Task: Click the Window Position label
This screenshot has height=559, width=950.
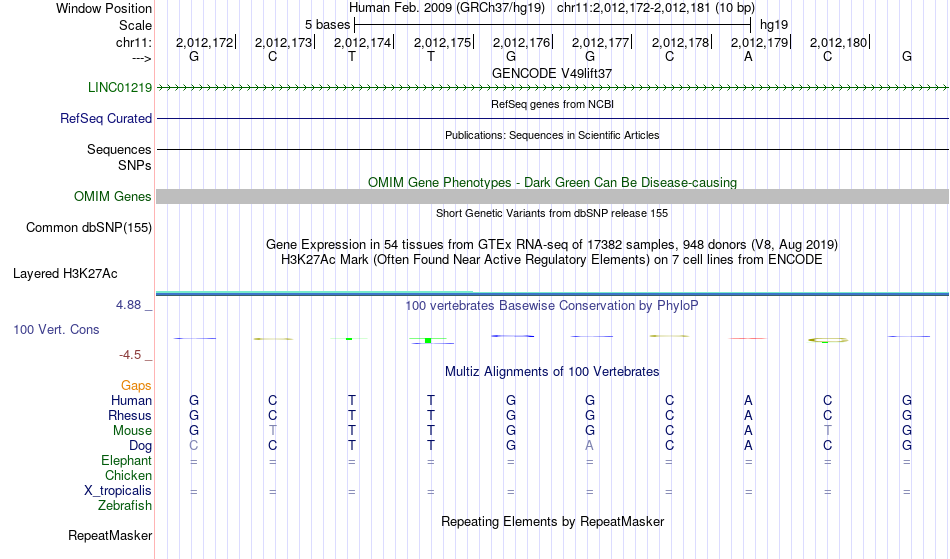Action: point(104,8)
